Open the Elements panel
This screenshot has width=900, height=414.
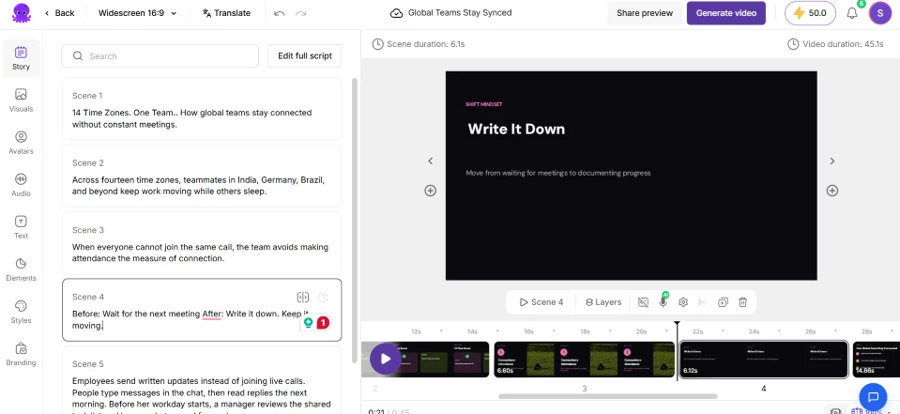[x=21, y=269]
